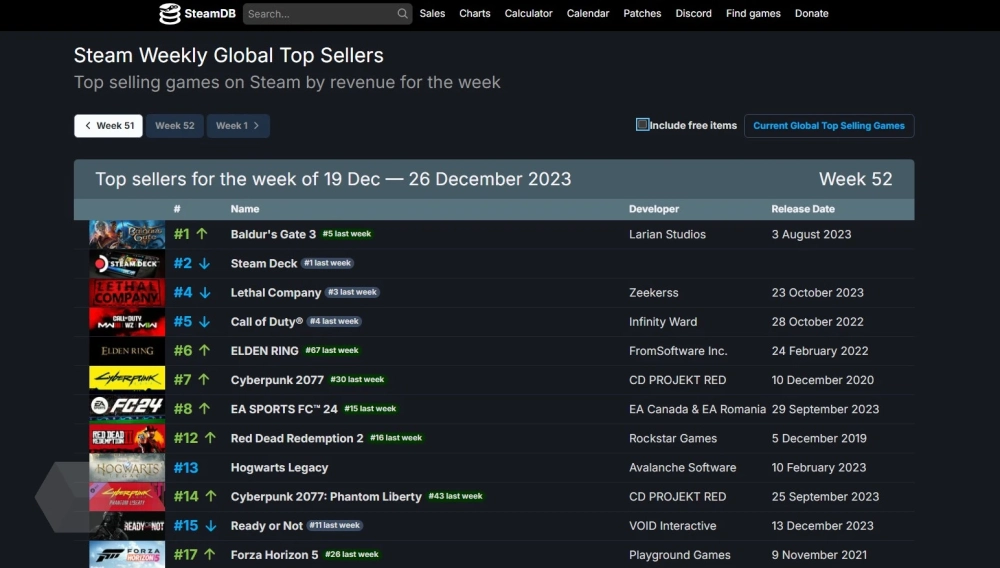
Task: Click the SteamDB logo icon
Action: [x=170, y=14]
